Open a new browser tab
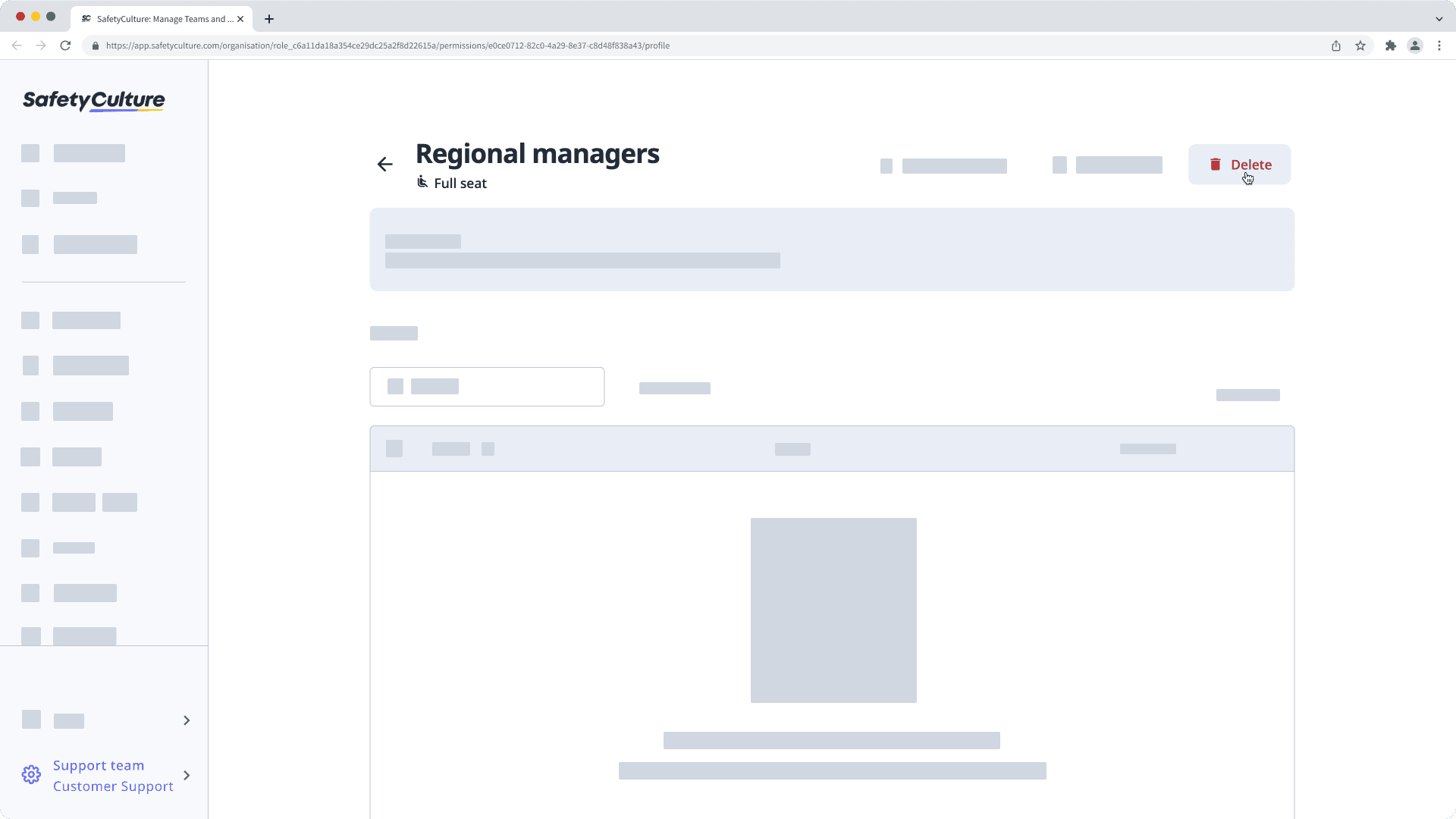 click(268, 19)
